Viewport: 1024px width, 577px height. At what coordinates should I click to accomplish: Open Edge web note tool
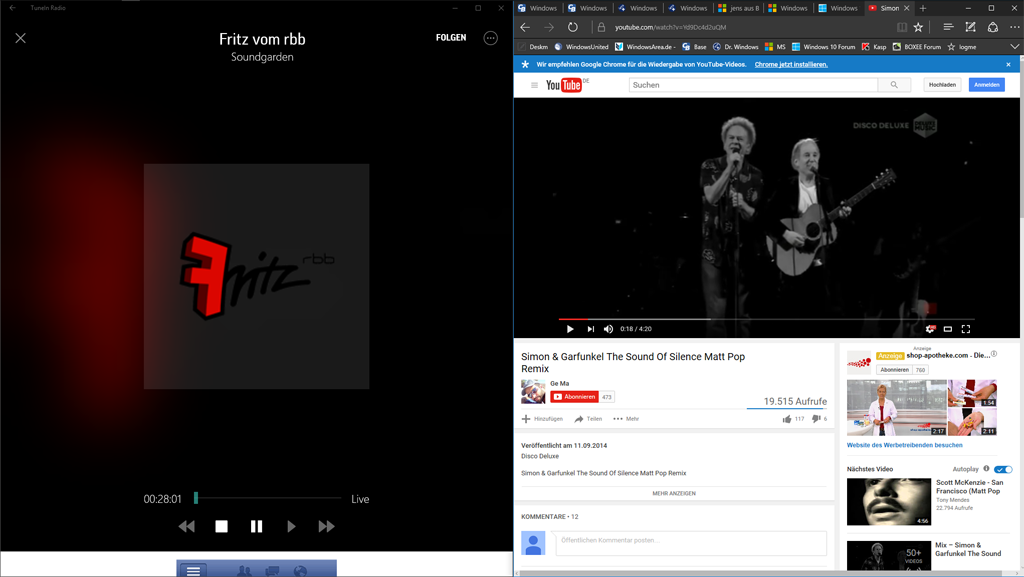(x=970, y=27)
